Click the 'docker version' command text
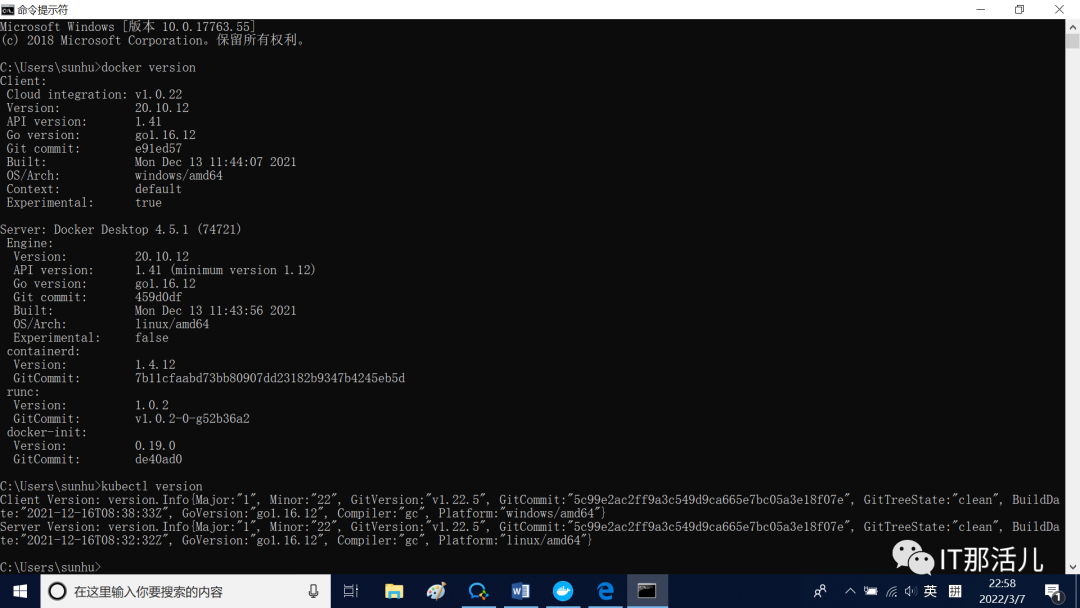 pos(149,67)
